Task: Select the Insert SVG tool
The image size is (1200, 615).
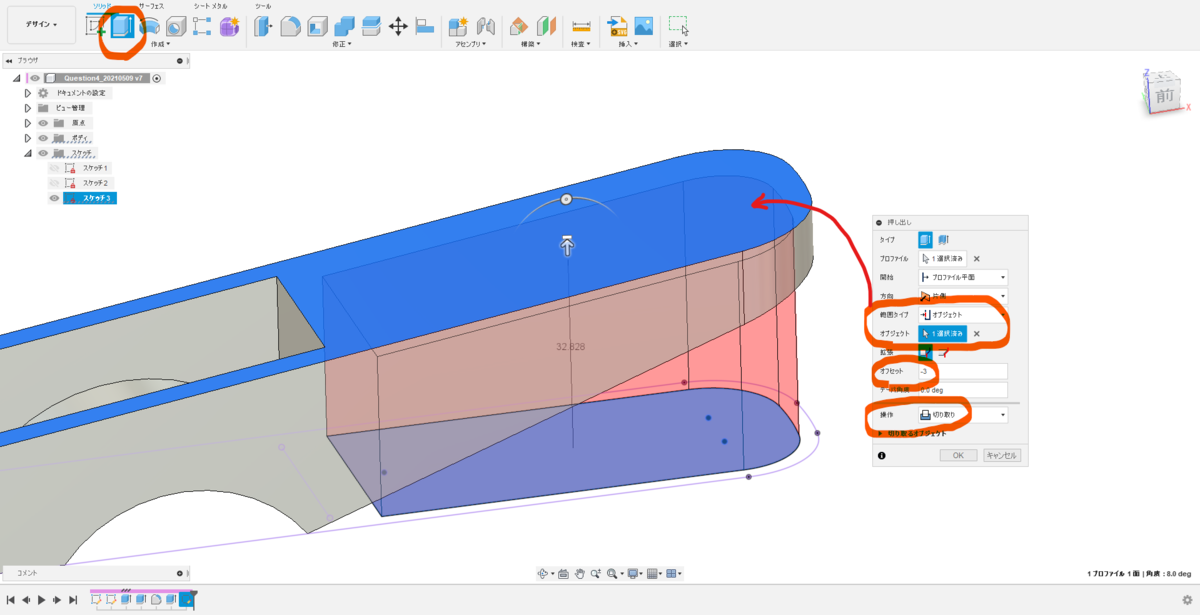Action: 617,27
